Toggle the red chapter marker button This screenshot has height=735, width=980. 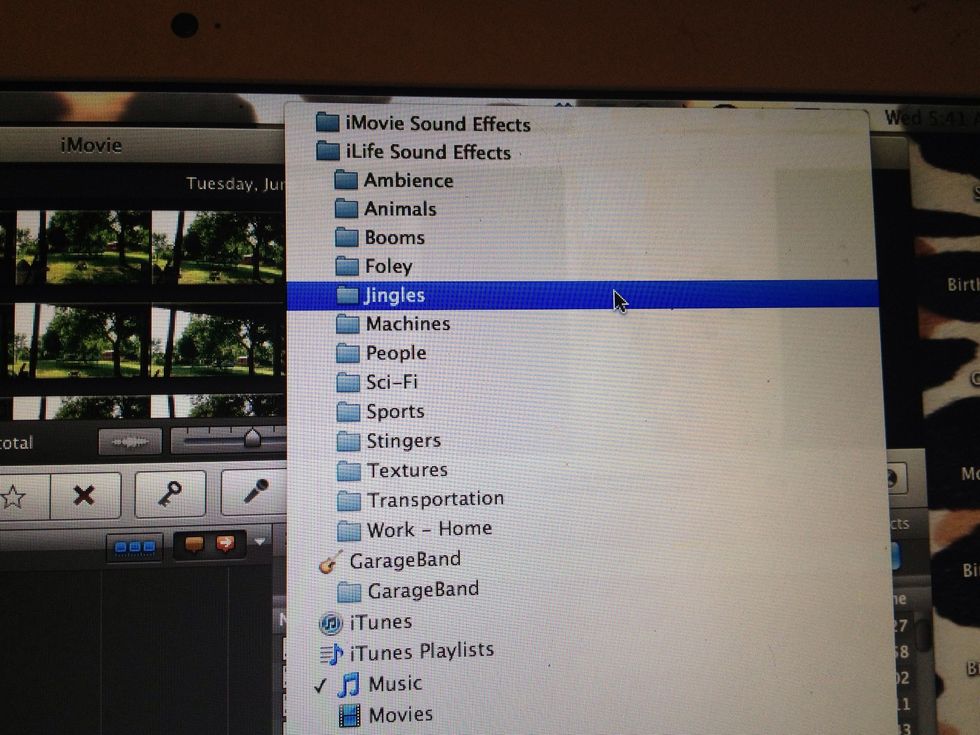tap(225, 543)
